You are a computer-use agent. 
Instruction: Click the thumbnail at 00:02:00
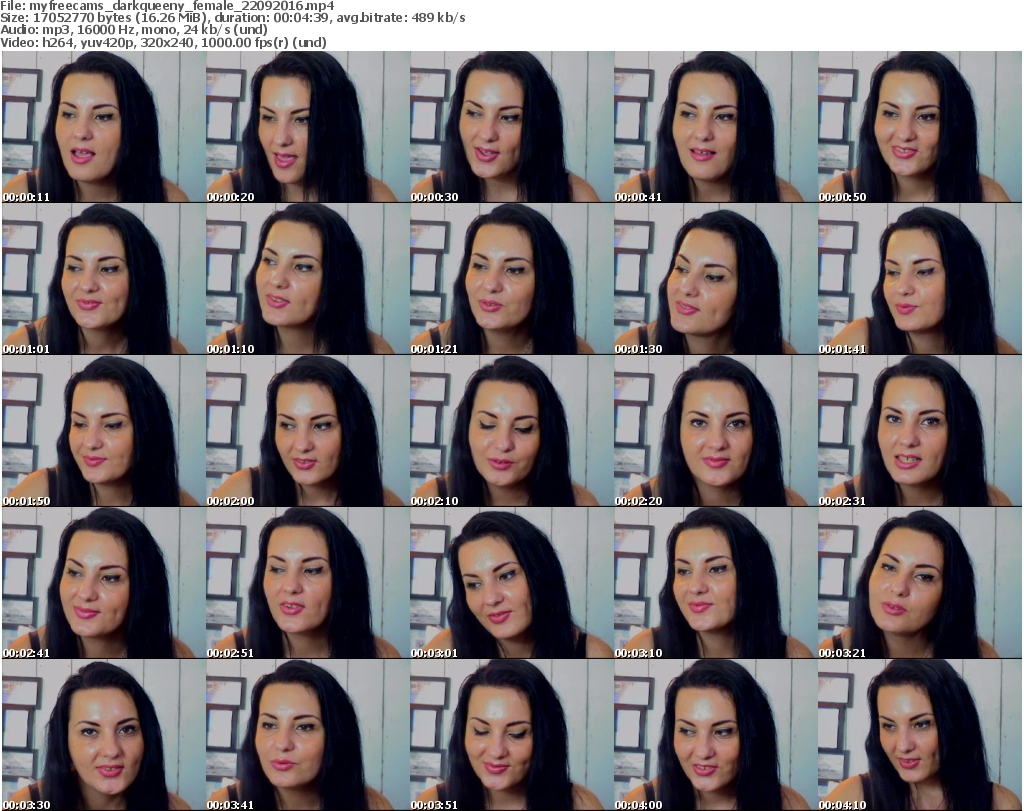[307, 431]
